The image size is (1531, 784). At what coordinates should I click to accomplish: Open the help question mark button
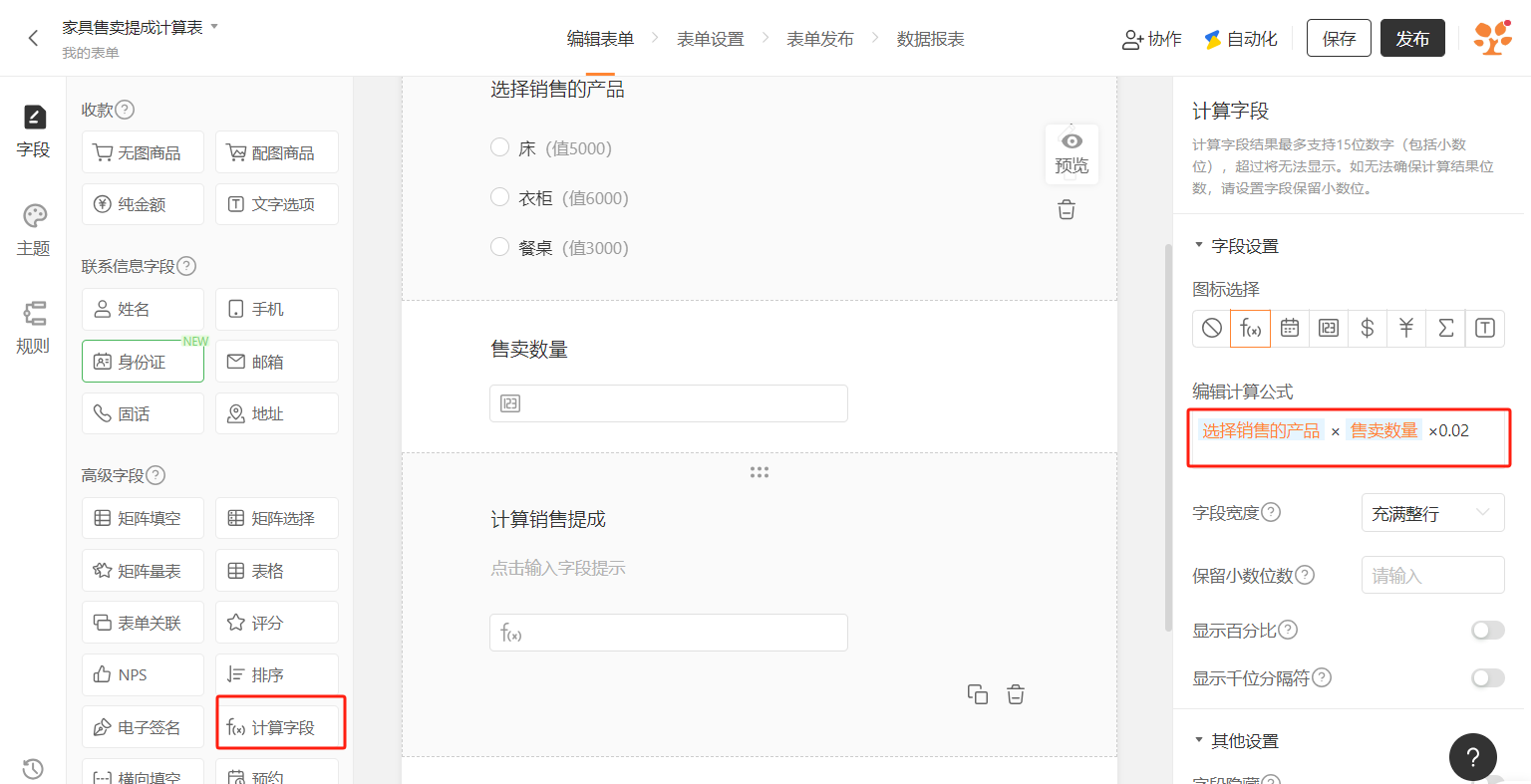coord(1473,757)
